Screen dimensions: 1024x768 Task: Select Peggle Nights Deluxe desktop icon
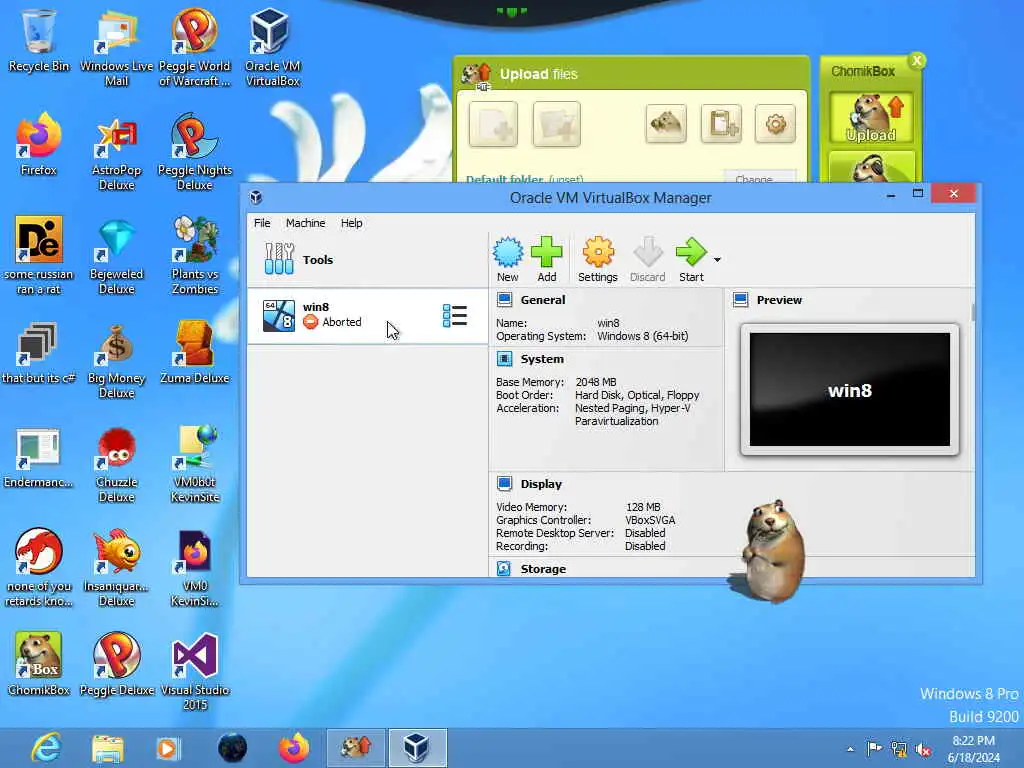195,152
